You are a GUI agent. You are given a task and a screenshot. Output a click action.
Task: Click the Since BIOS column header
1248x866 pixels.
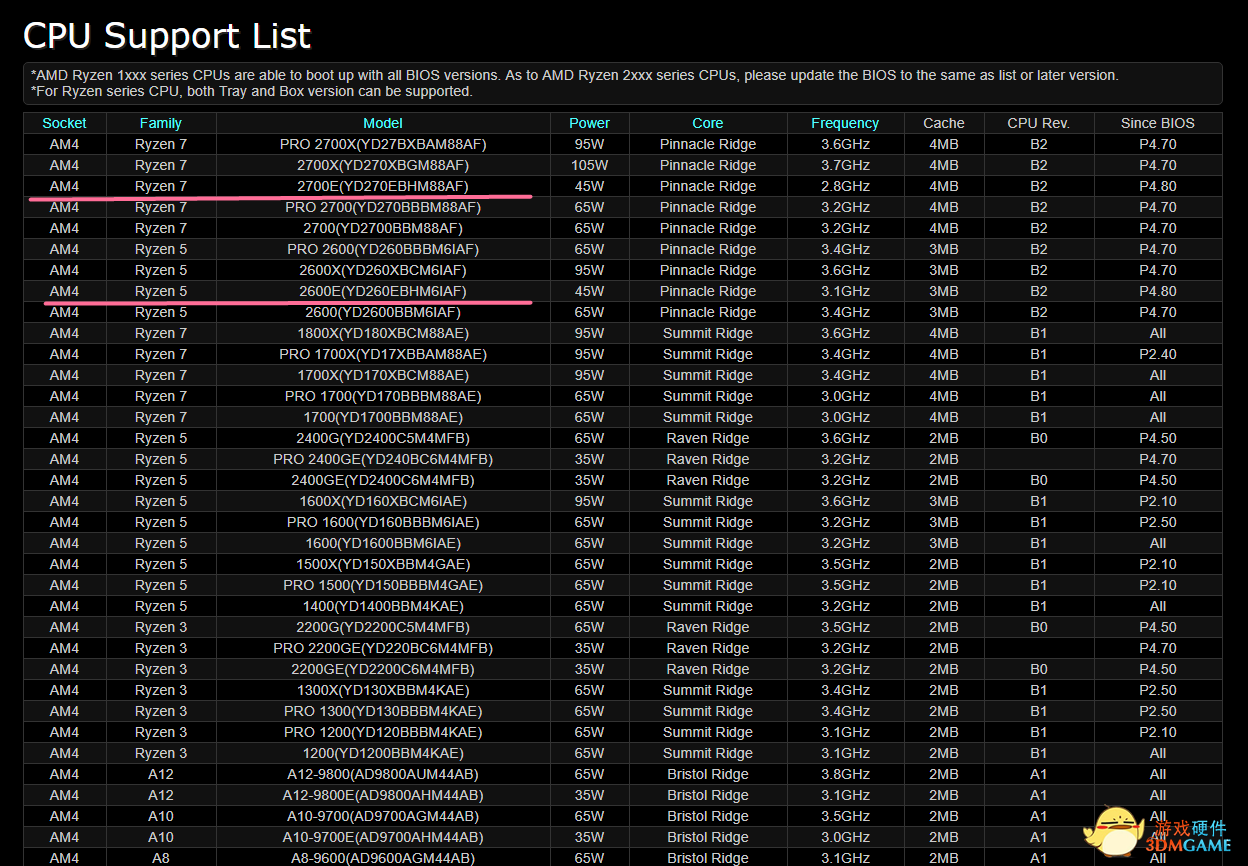pos(1157,123)
